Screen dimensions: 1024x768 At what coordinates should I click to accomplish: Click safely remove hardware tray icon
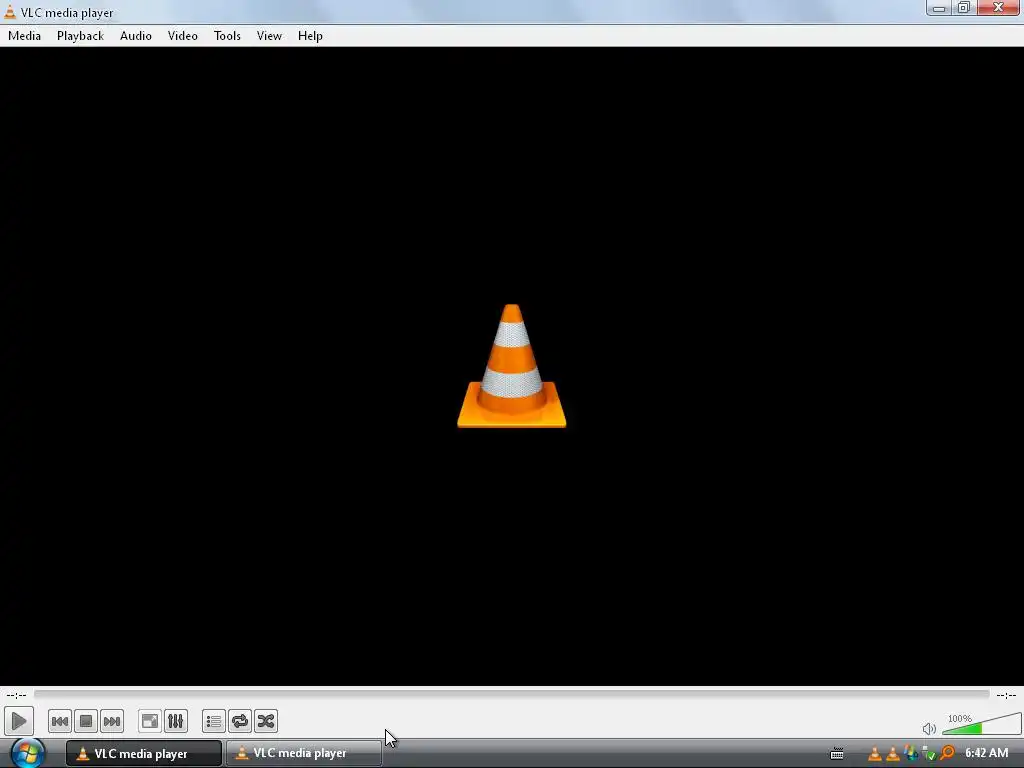929,754
